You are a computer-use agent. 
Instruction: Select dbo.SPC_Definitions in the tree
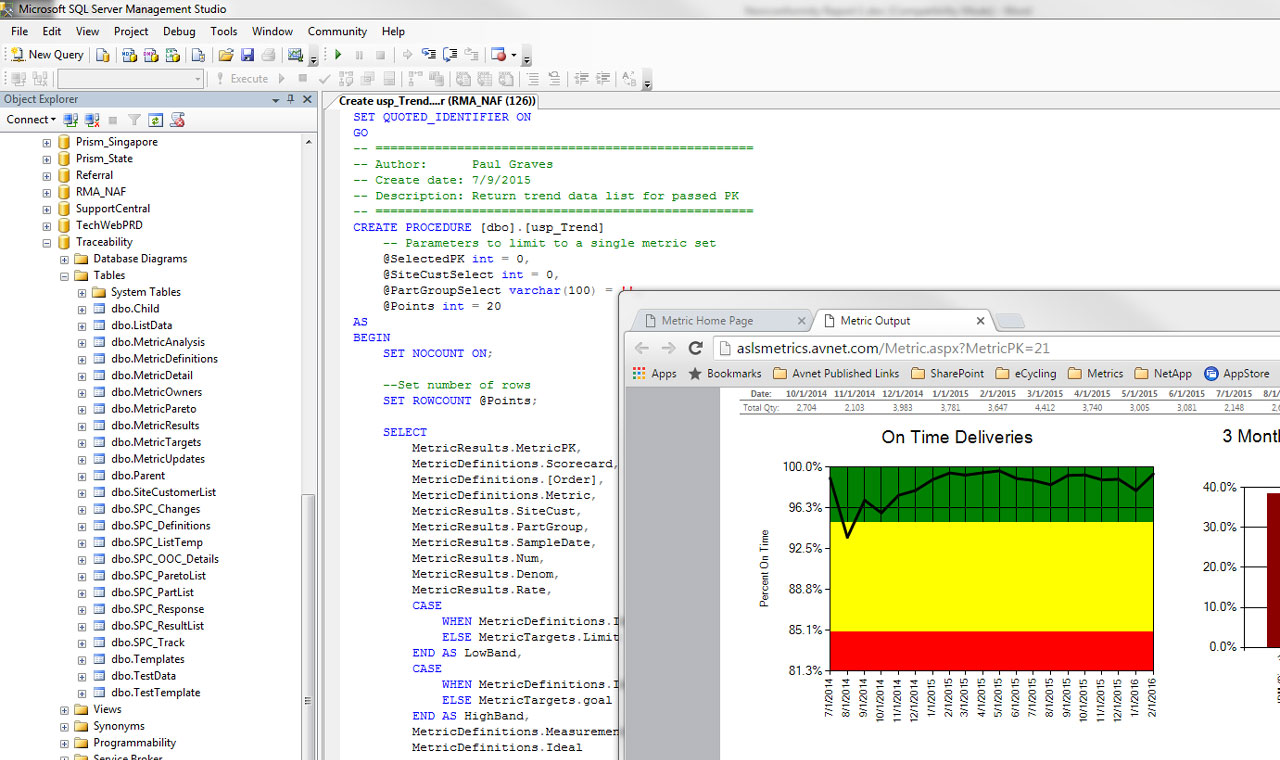pos(160,526)
